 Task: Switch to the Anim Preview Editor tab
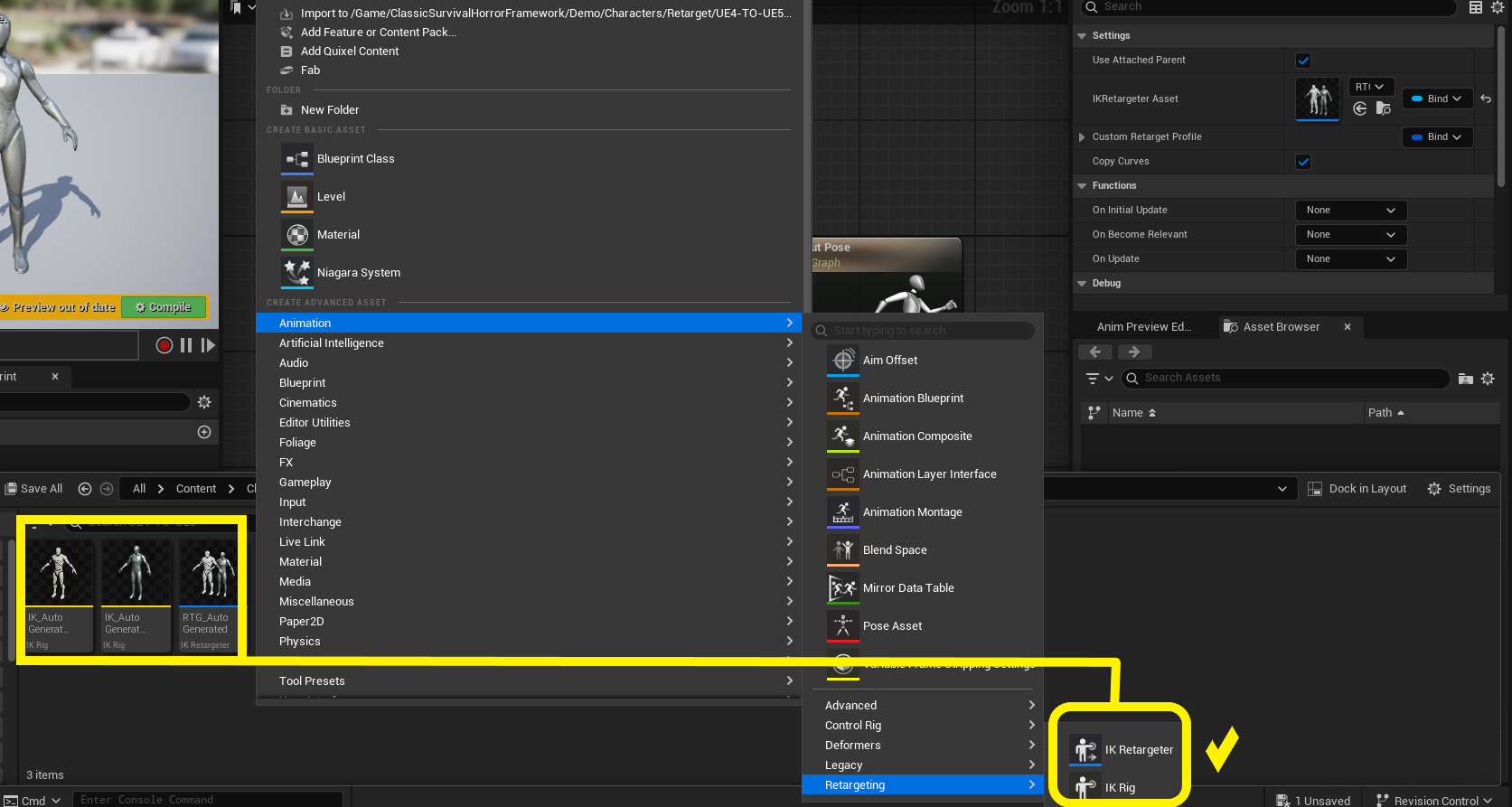tap(1143, 327)
